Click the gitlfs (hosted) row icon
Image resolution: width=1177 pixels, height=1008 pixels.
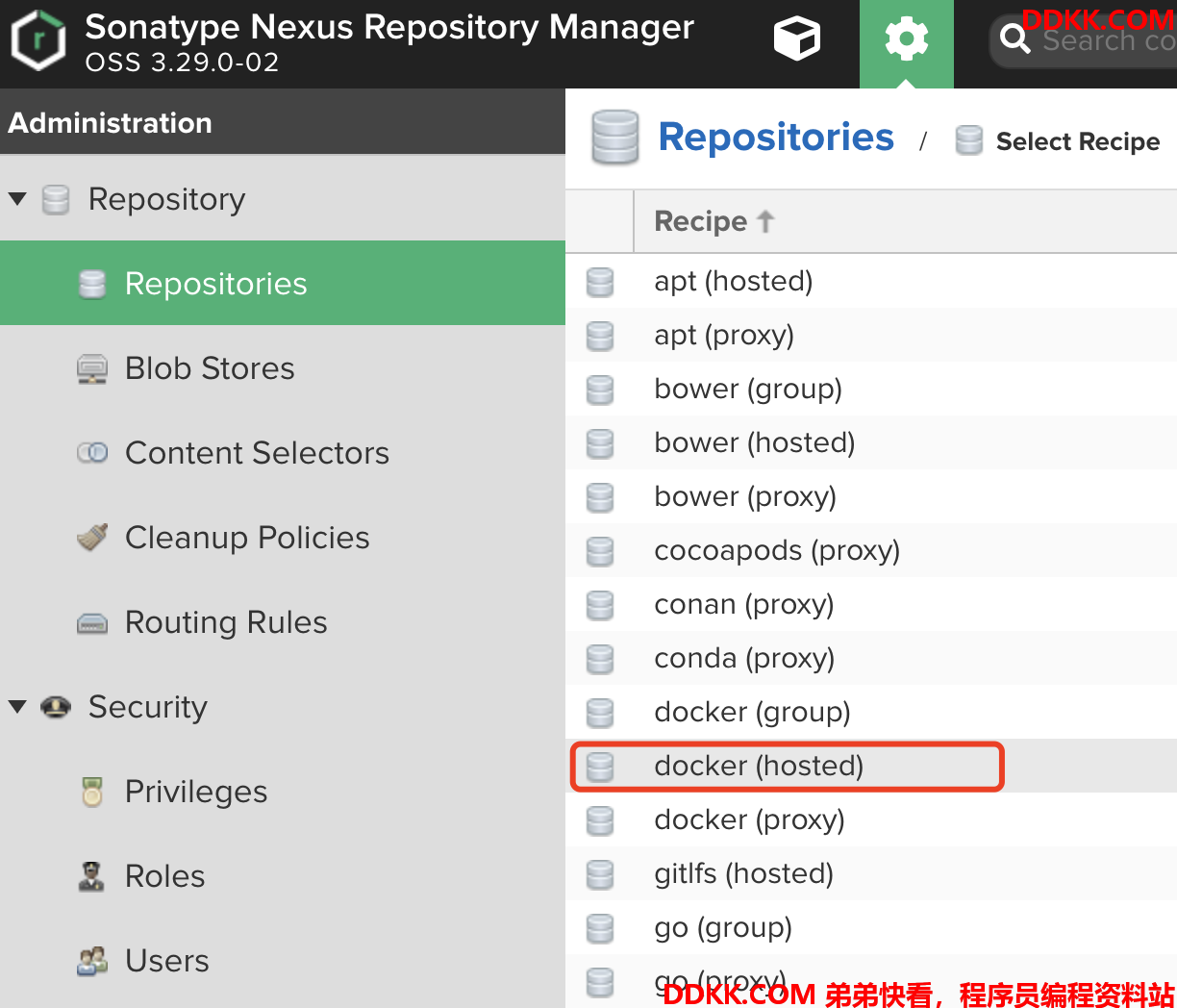600,874
